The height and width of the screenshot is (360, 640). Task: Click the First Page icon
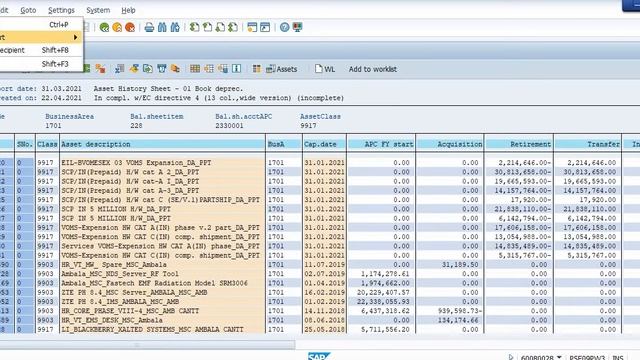click(x=195, y=27)
